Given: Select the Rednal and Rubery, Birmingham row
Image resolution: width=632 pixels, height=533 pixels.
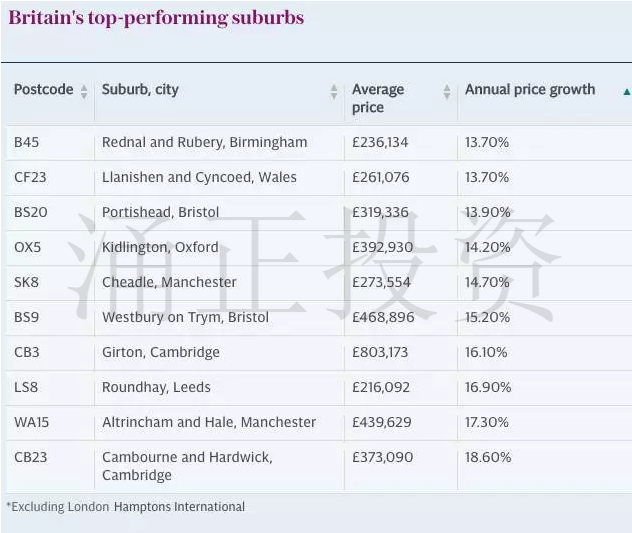Looking at the screenshot, I should click(x=319, y=143).
